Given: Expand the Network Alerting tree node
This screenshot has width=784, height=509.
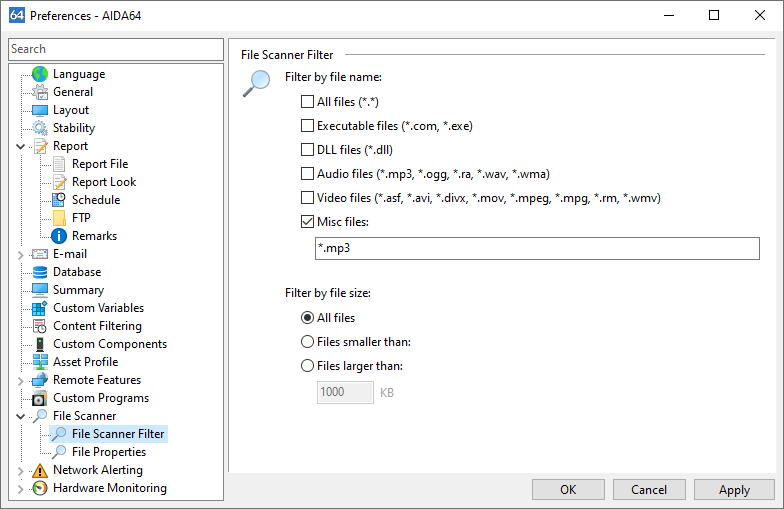Looking at the screenshot, I should 20,470.
